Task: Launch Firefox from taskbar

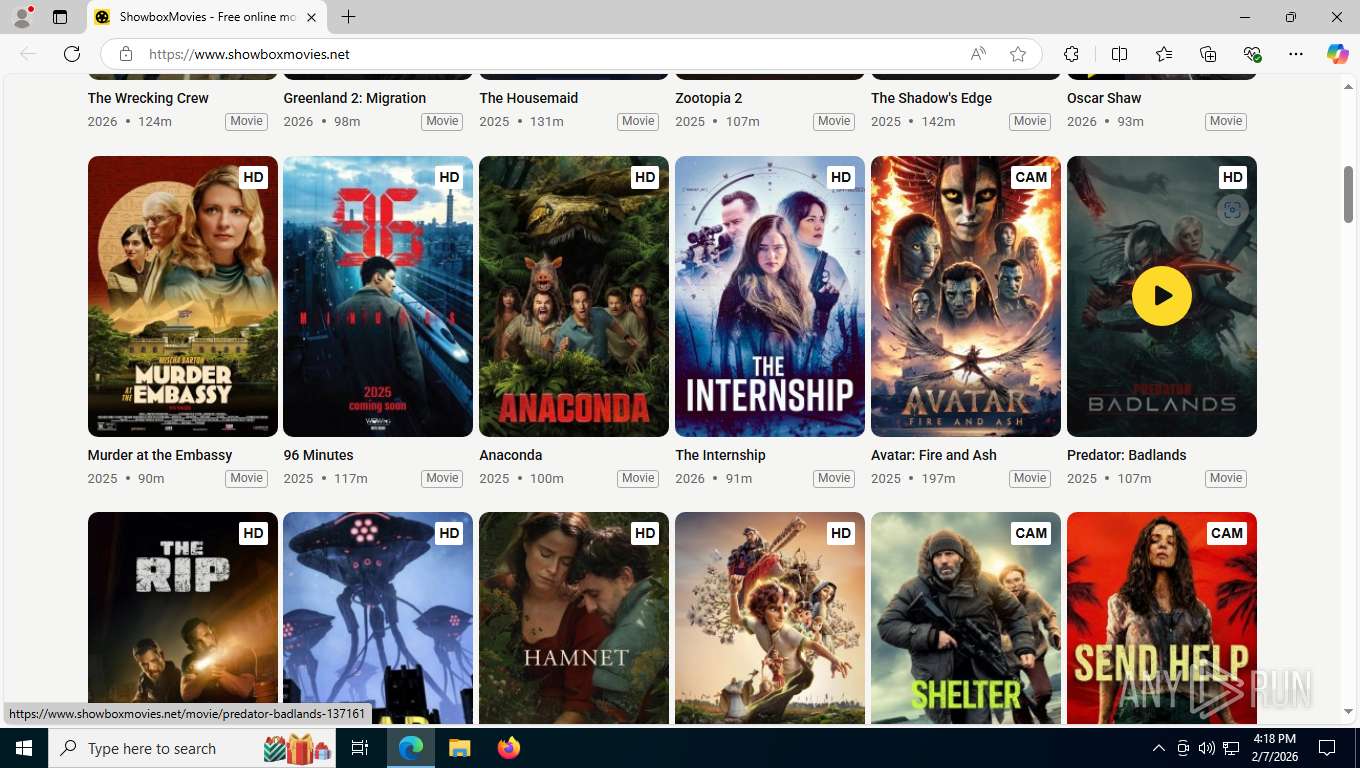Action: (x=509, y=748)
